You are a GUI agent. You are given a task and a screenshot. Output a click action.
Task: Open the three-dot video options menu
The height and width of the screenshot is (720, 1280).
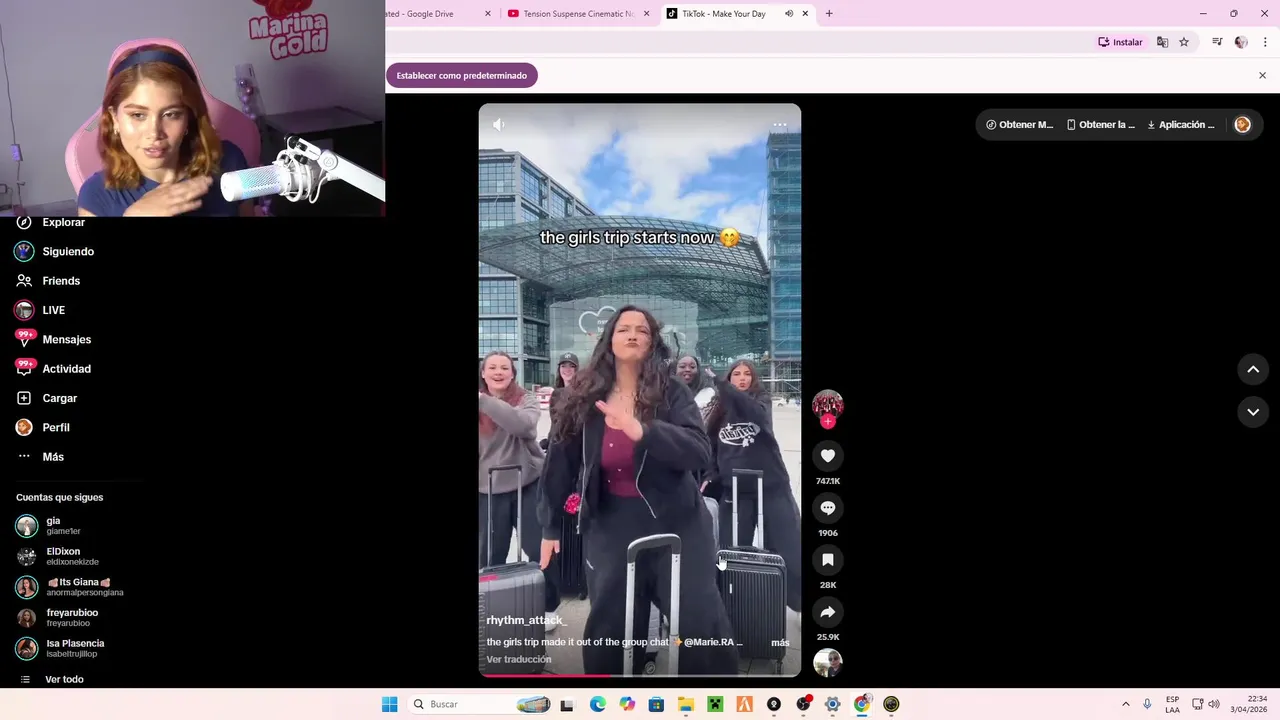pos(780,125)
